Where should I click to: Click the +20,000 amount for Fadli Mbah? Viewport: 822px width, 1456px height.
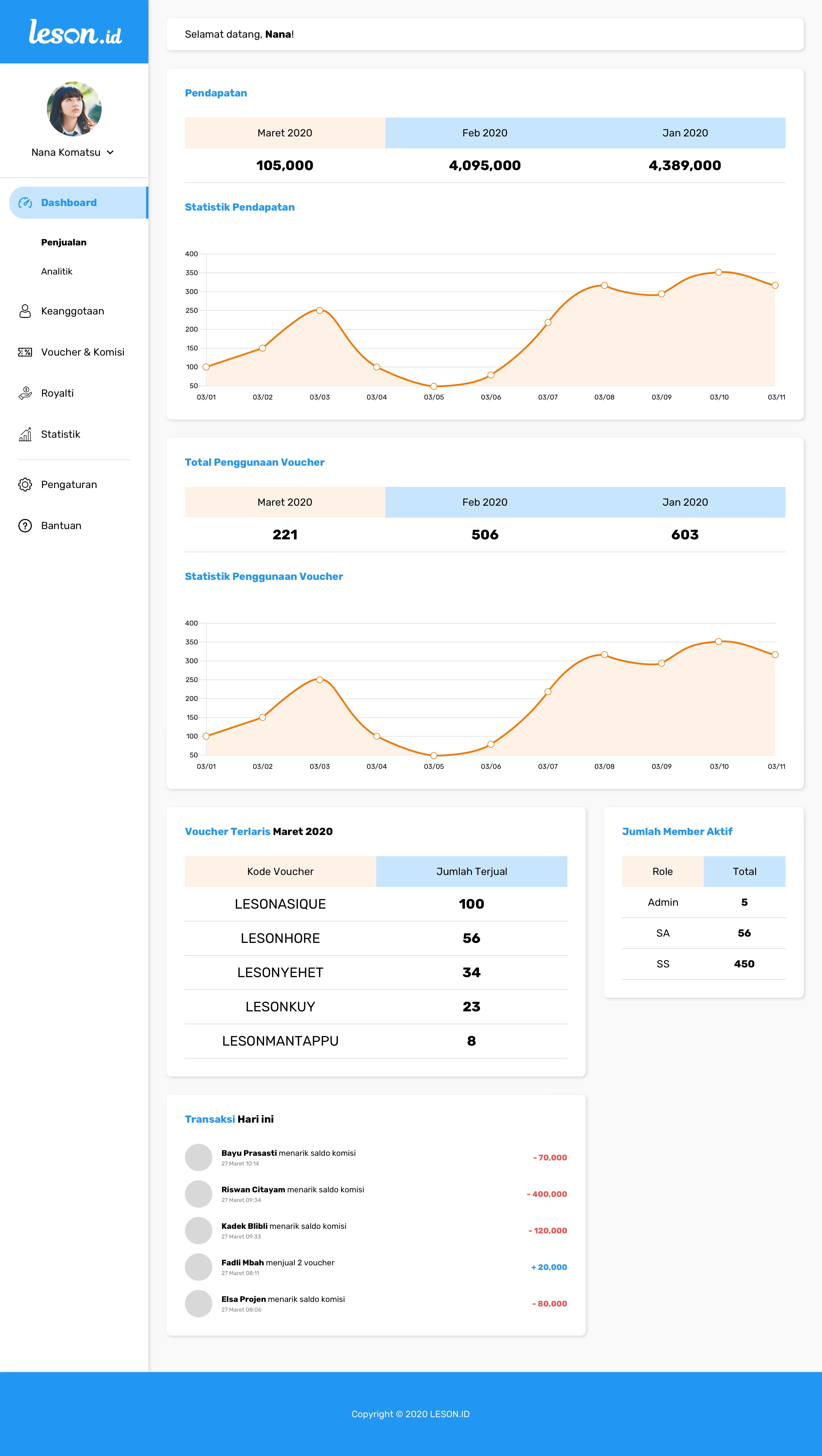click(549, 1267)
